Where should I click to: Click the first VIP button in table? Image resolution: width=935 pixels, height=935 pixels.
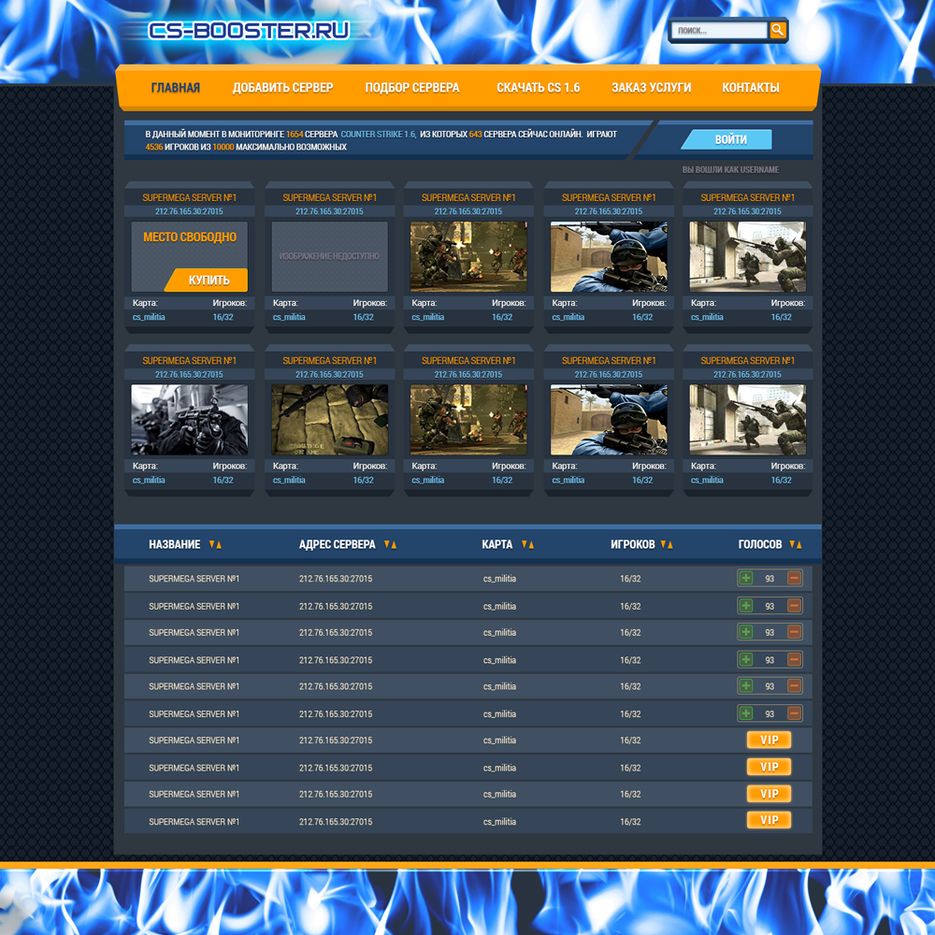[x=769, y=740]
